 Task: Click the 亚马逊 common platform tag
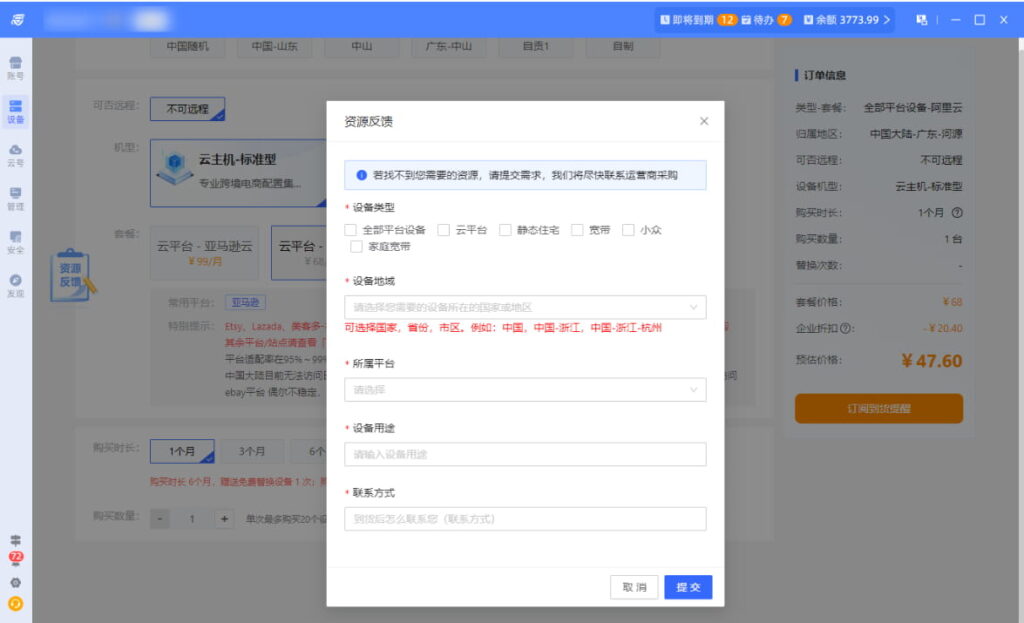(246, 302)
